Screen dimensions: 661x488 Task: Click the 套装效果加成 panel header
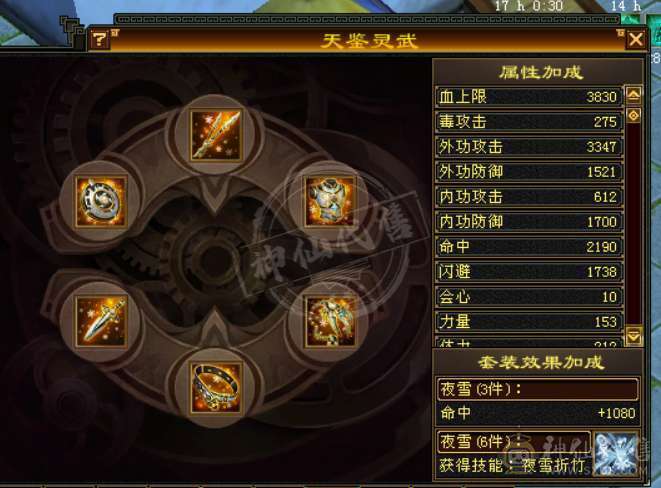click(x=541, y=362)
